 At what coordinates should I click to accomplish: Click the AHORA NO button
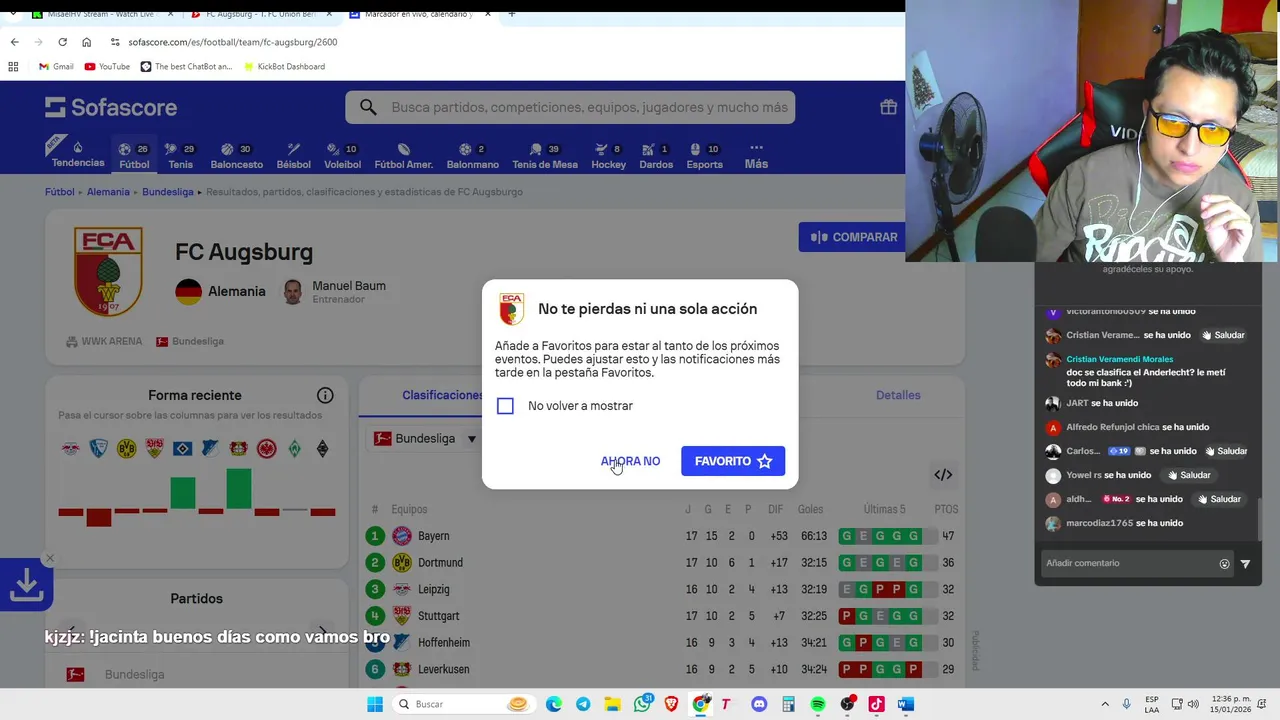630,461
